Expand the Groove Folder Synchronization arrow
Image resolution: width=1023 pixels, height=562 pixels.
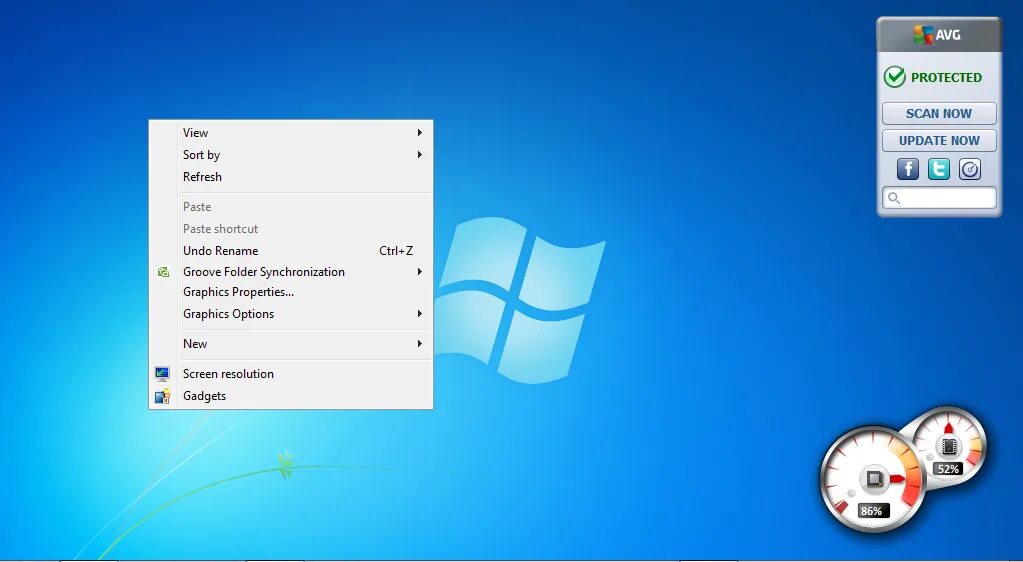pos(420,272)
